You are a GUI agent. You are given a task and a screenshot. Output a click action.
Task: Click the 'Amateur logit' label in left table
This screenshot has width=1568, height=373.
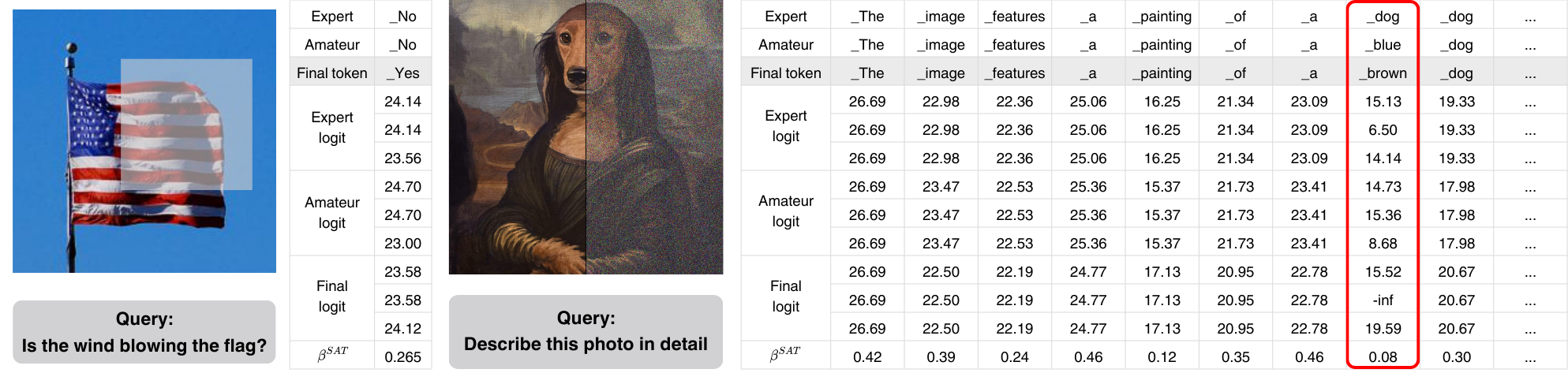[331, 213]
